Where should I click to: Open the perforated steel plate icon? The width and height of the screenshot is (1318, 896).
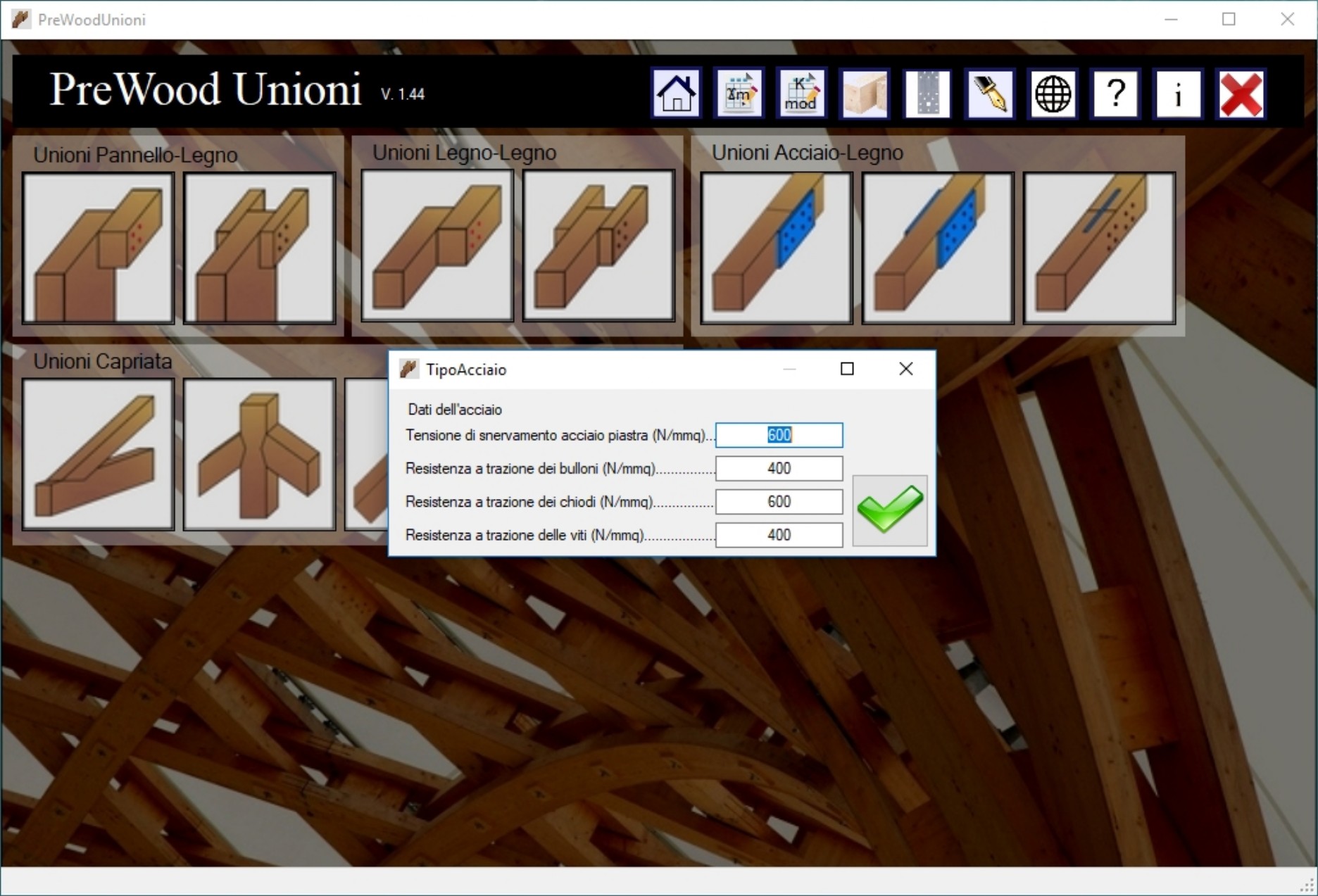coord(927,93)
